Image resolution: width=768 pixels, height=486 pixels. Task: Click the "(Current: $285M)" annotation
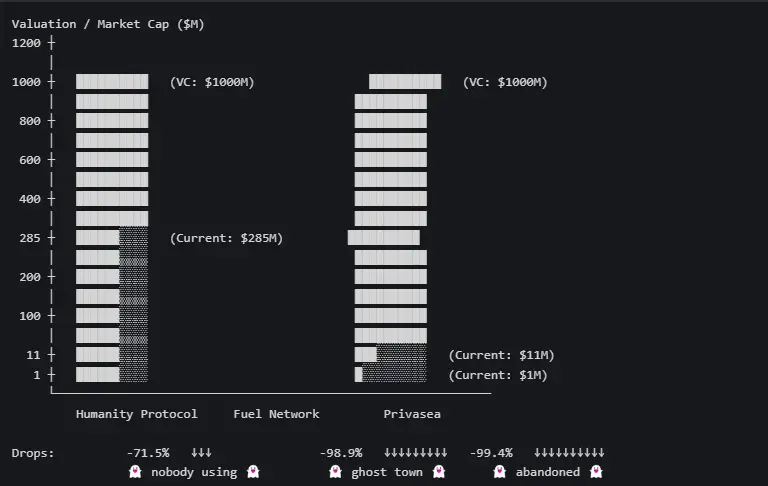[227, 238]
